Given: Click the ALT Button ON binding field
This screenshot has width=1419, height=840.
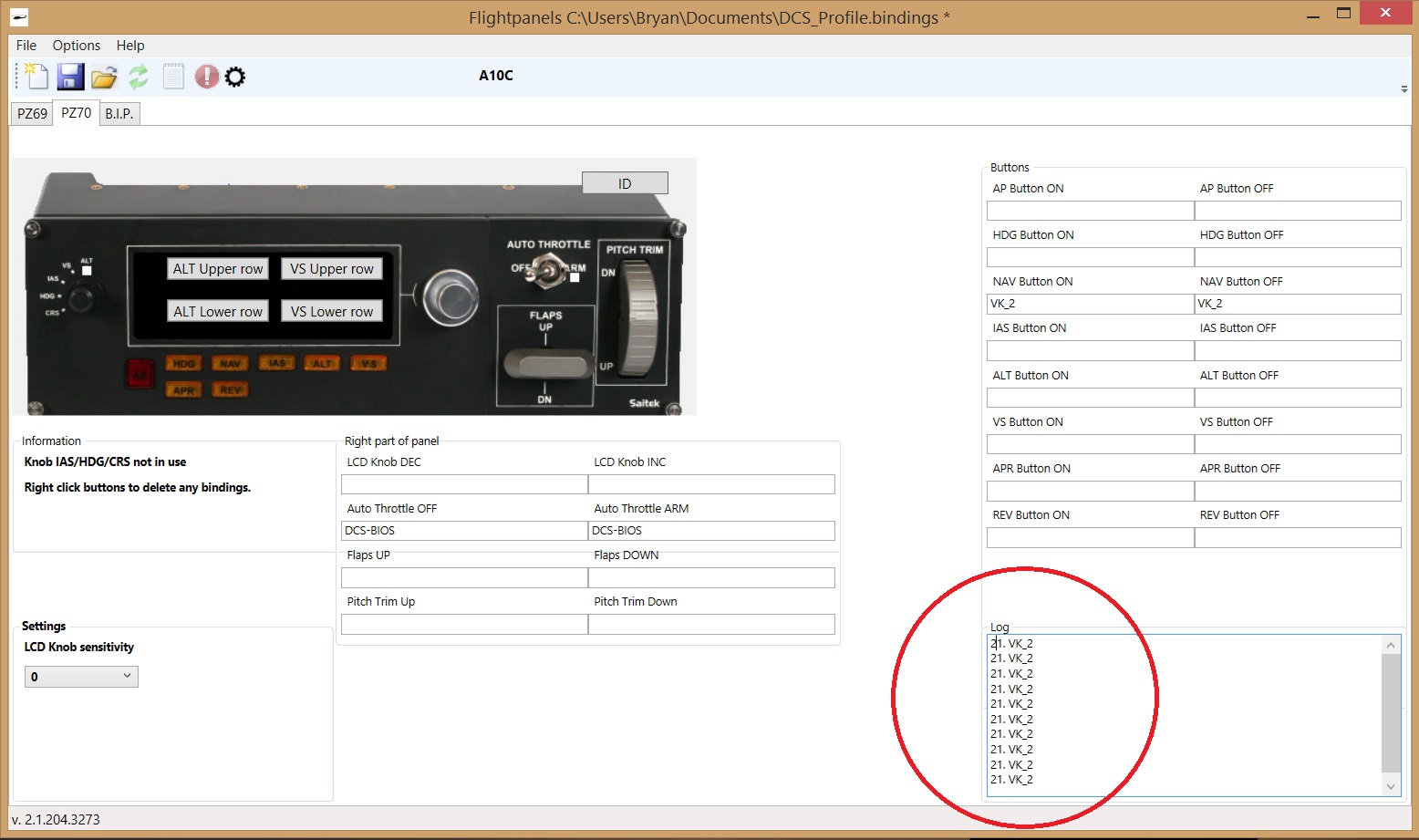Looking at the screenshot, I should (1091, 398).
